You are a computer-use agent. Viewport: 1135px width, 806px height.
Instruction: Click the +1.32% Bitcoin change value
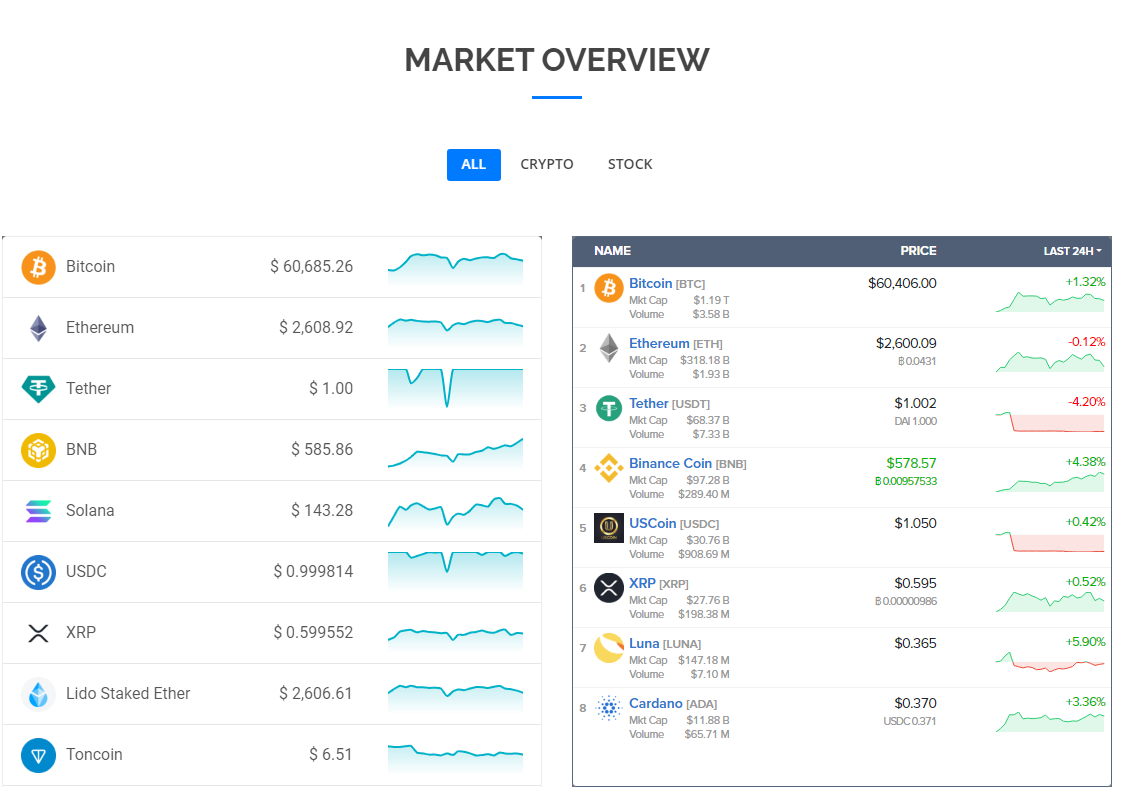(x=1085, y=282)
